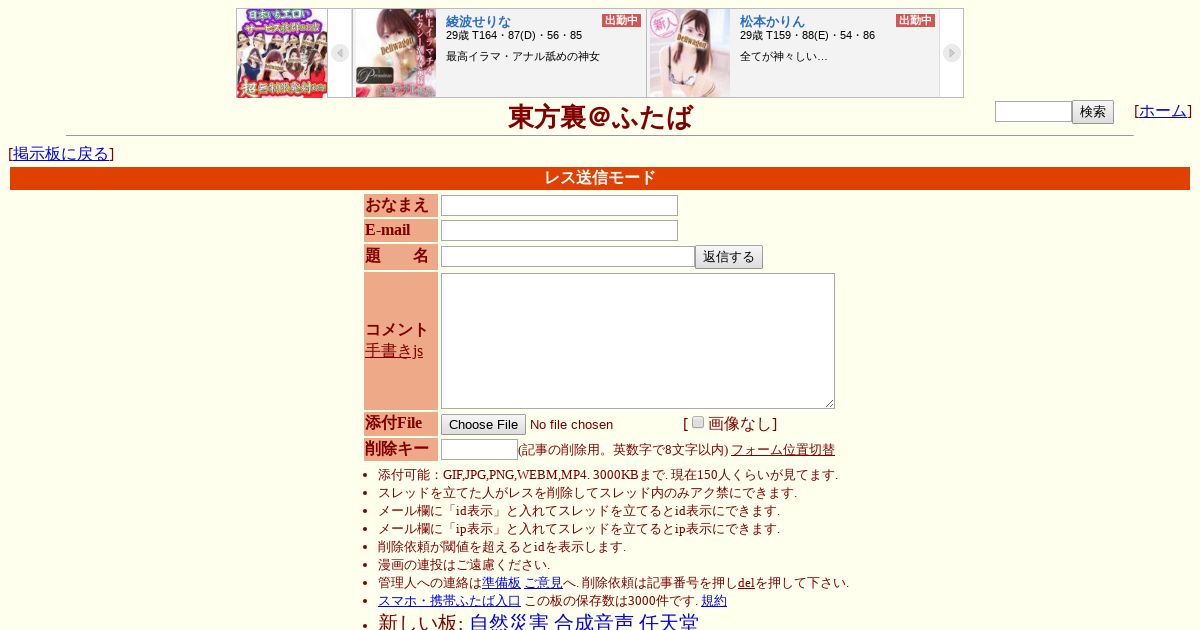This screenshot has width=1200, height=630.
Task: Click inside the コメント textarea
Action: click(x=638, y=341)
